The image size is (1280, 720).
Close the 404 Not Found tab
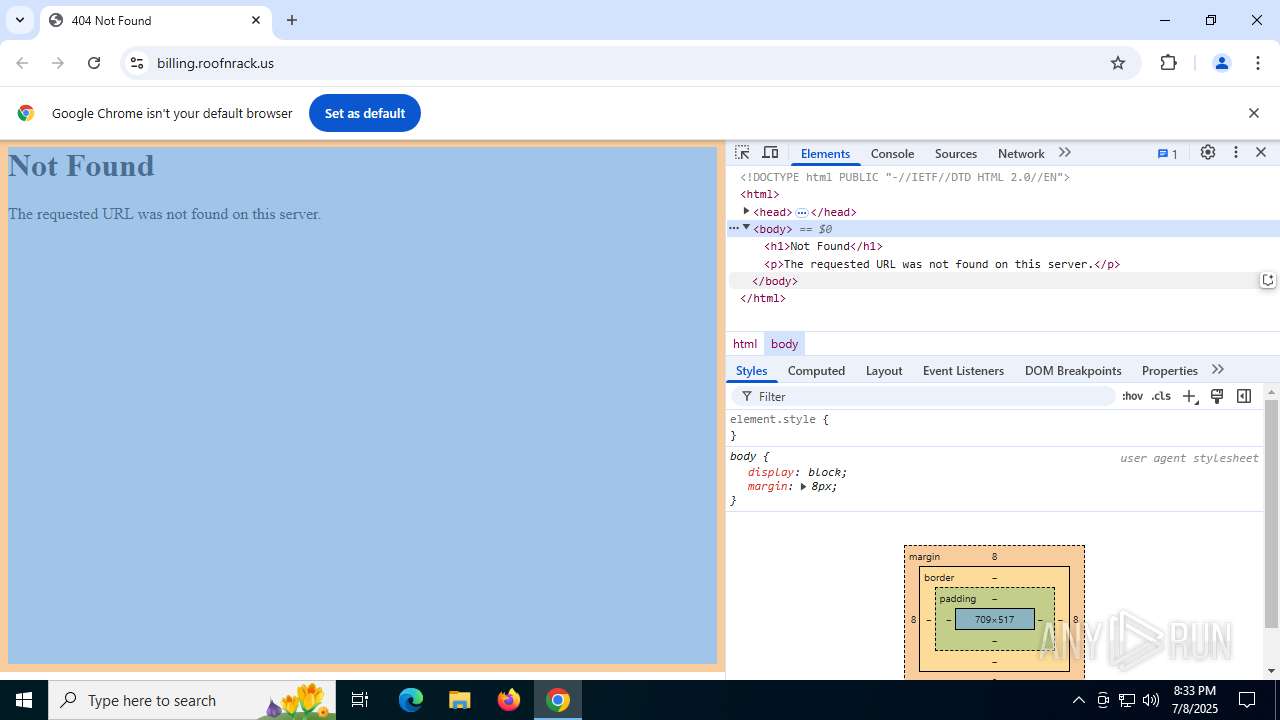[256, 20]
